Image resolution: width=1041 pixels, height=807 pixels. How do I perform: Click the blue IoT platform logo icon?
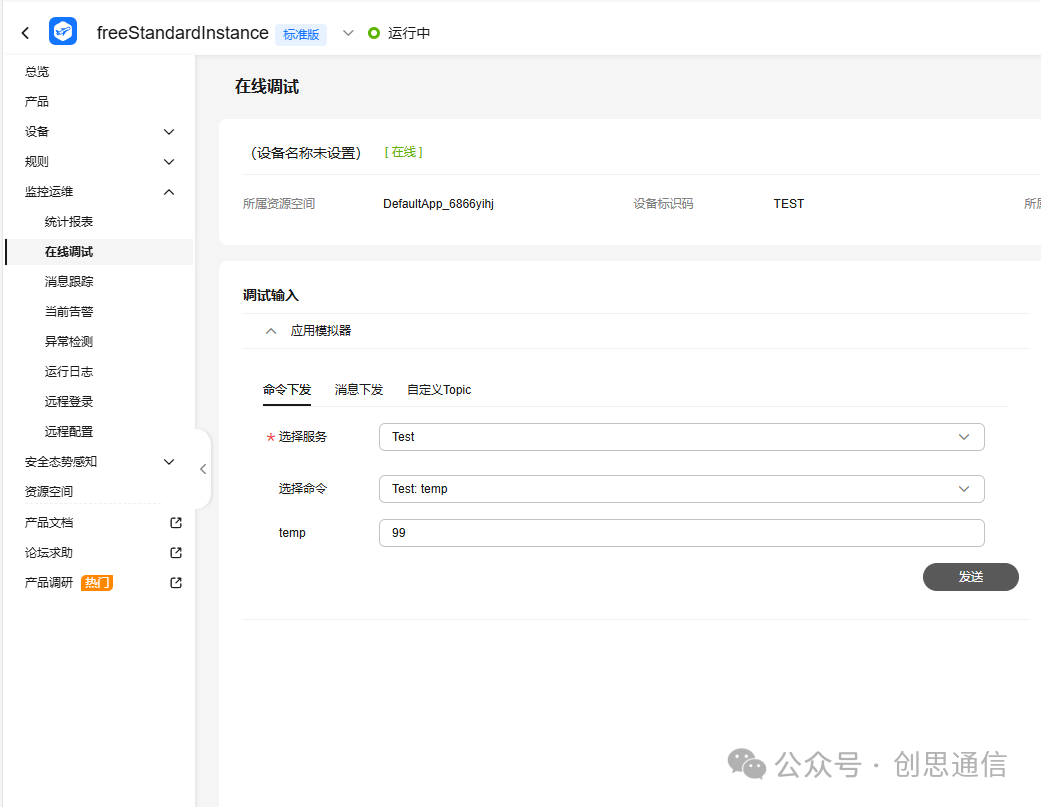[x=63, y=31]
